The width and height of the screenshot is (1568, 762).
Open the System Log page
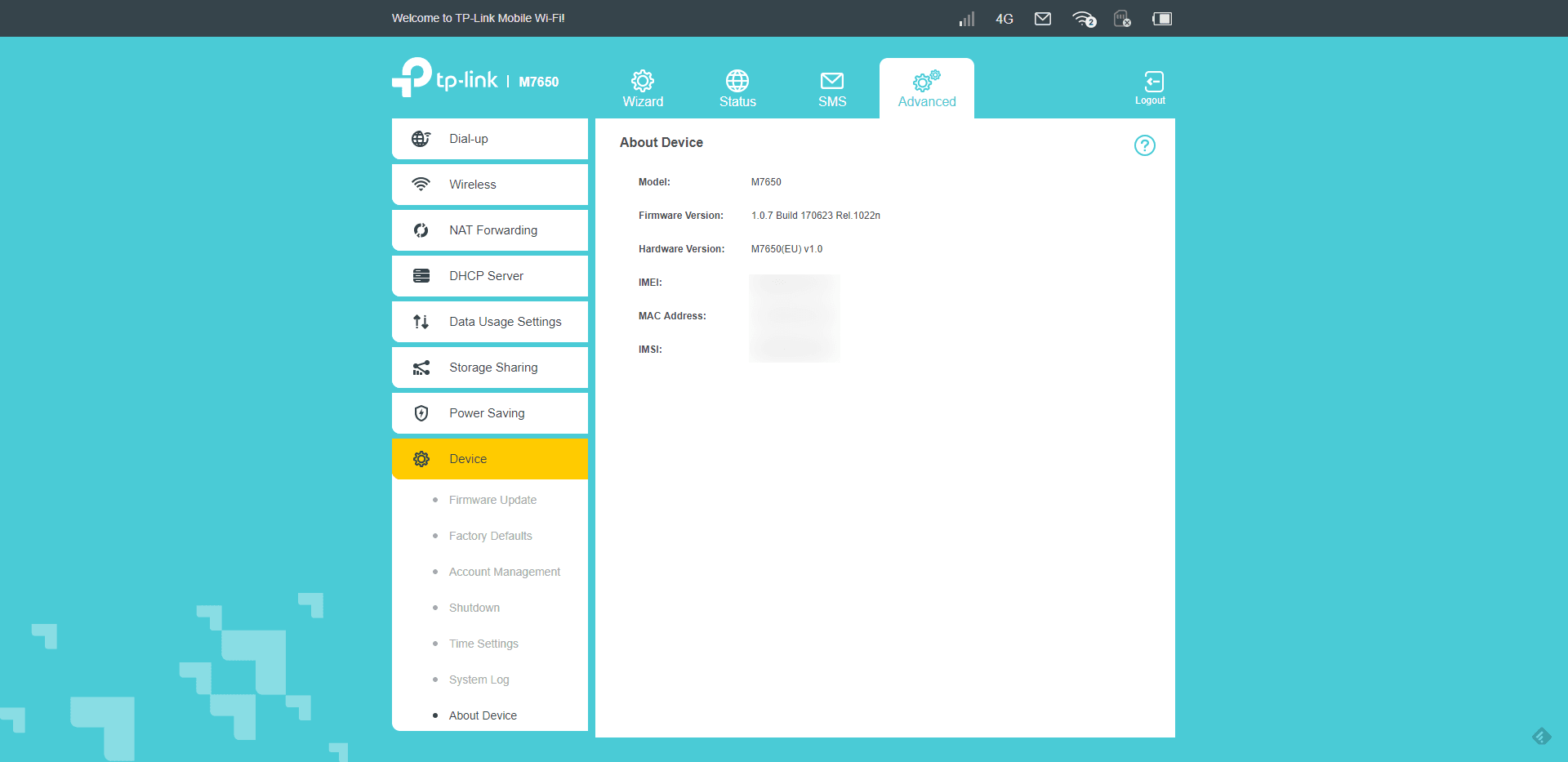click(x=479, y=680)
